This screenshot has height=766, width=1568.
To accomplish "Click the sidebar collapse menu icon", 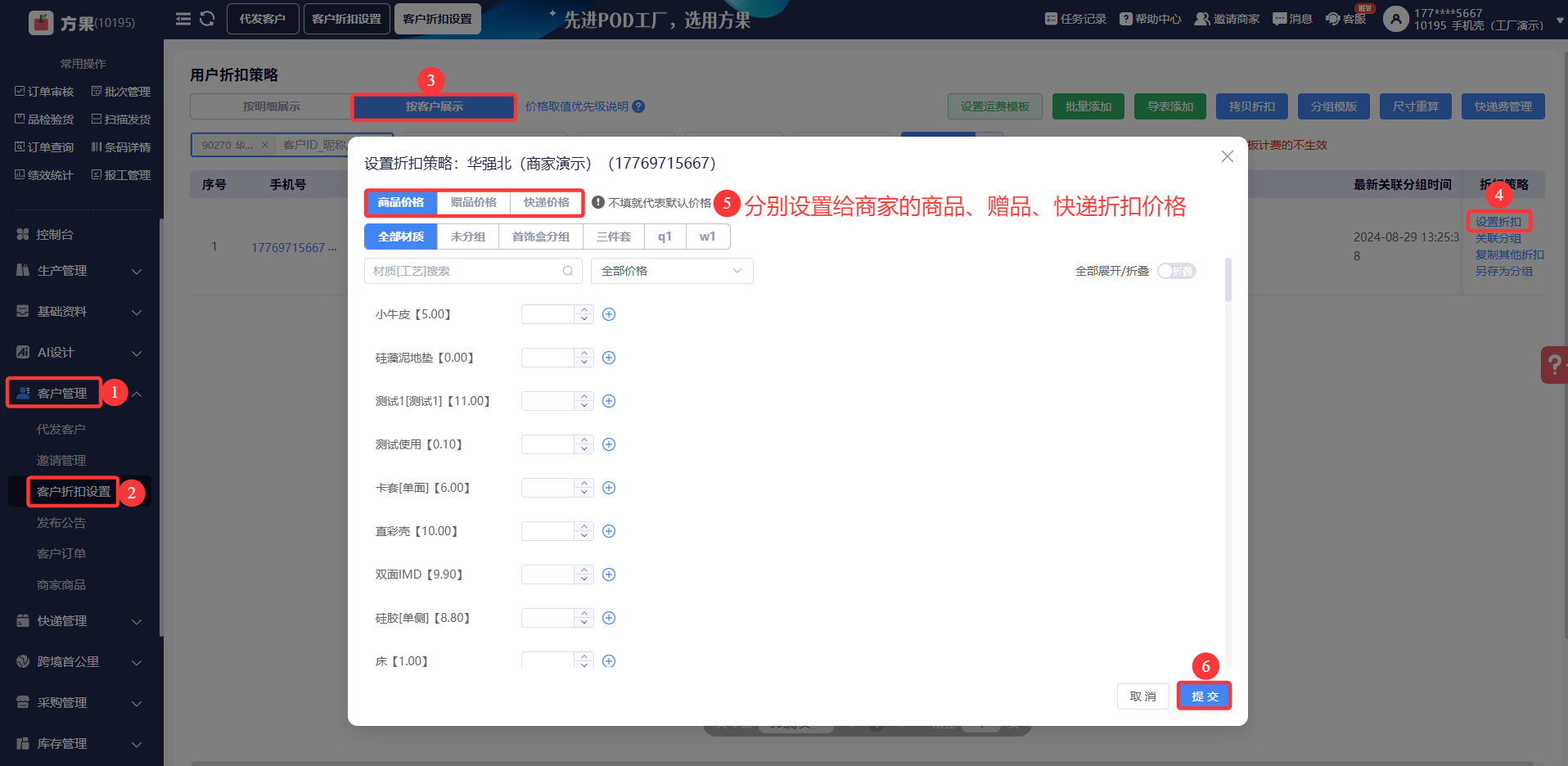I will pos(183,19).
